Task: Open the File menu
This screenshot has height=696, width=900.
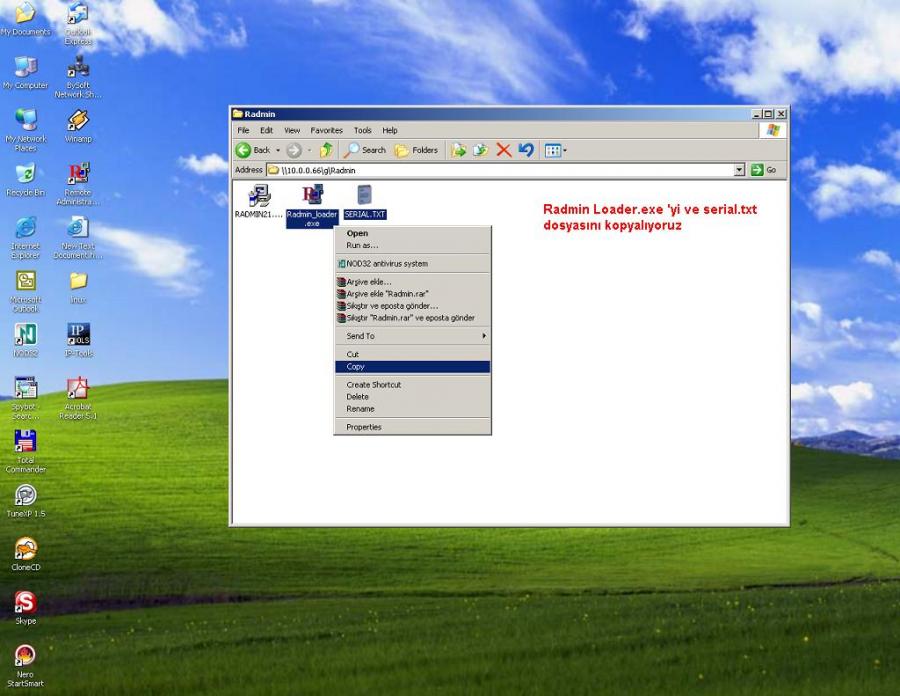Action: click(243, 130)
